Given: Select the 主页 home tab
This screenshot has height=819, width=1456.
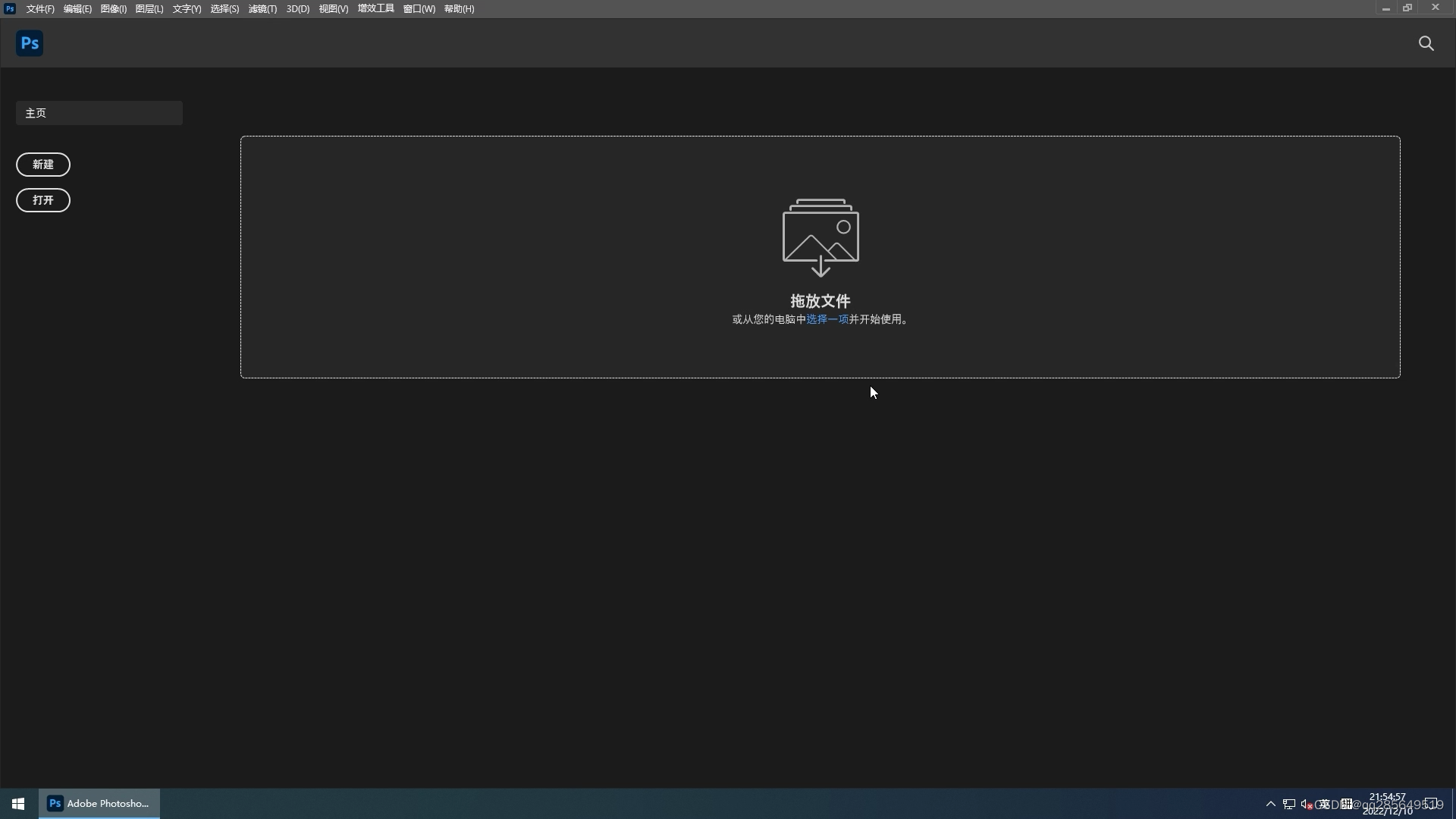Looking at the screenshot, I should click(99, 113).
